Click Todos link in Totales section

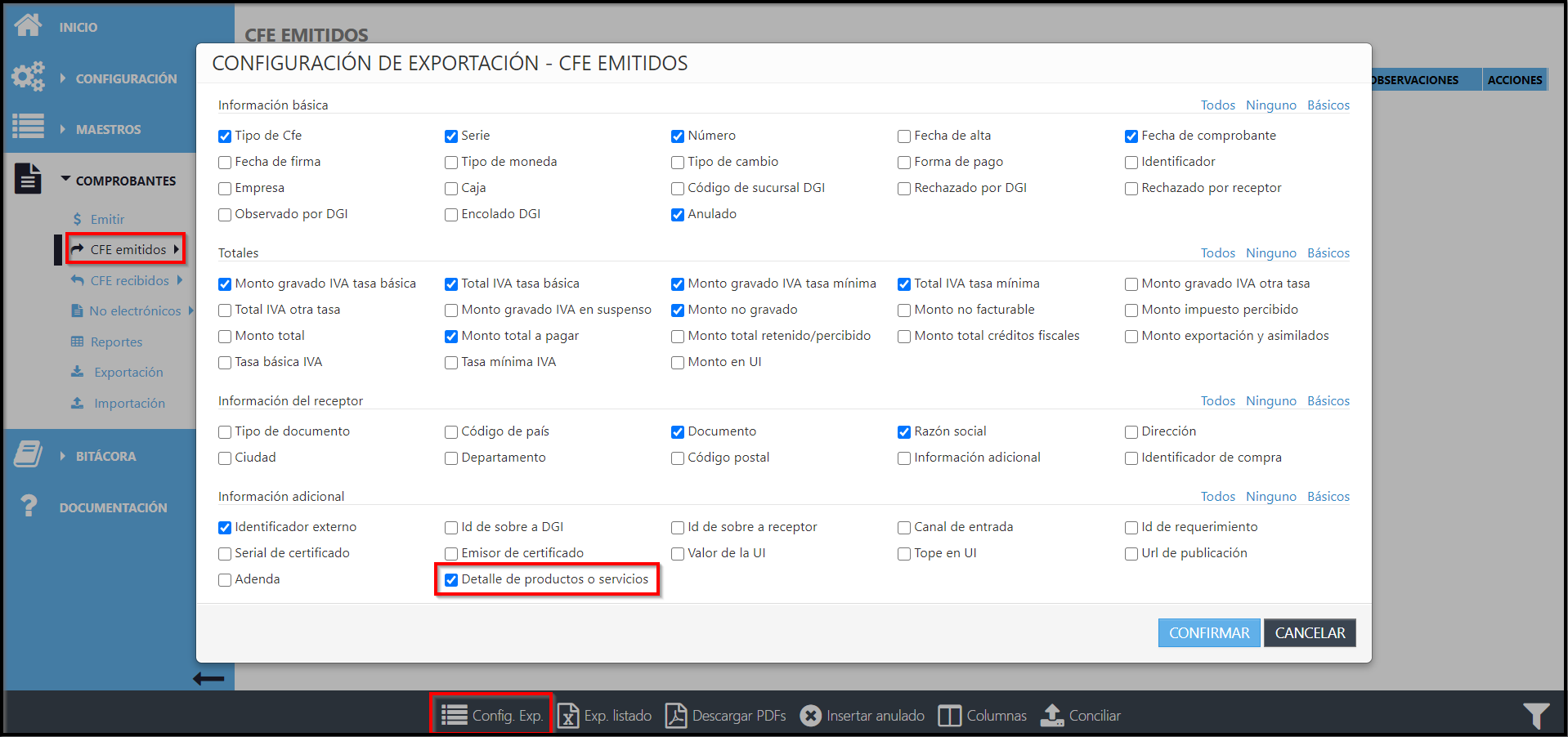tap(1217, 253)
